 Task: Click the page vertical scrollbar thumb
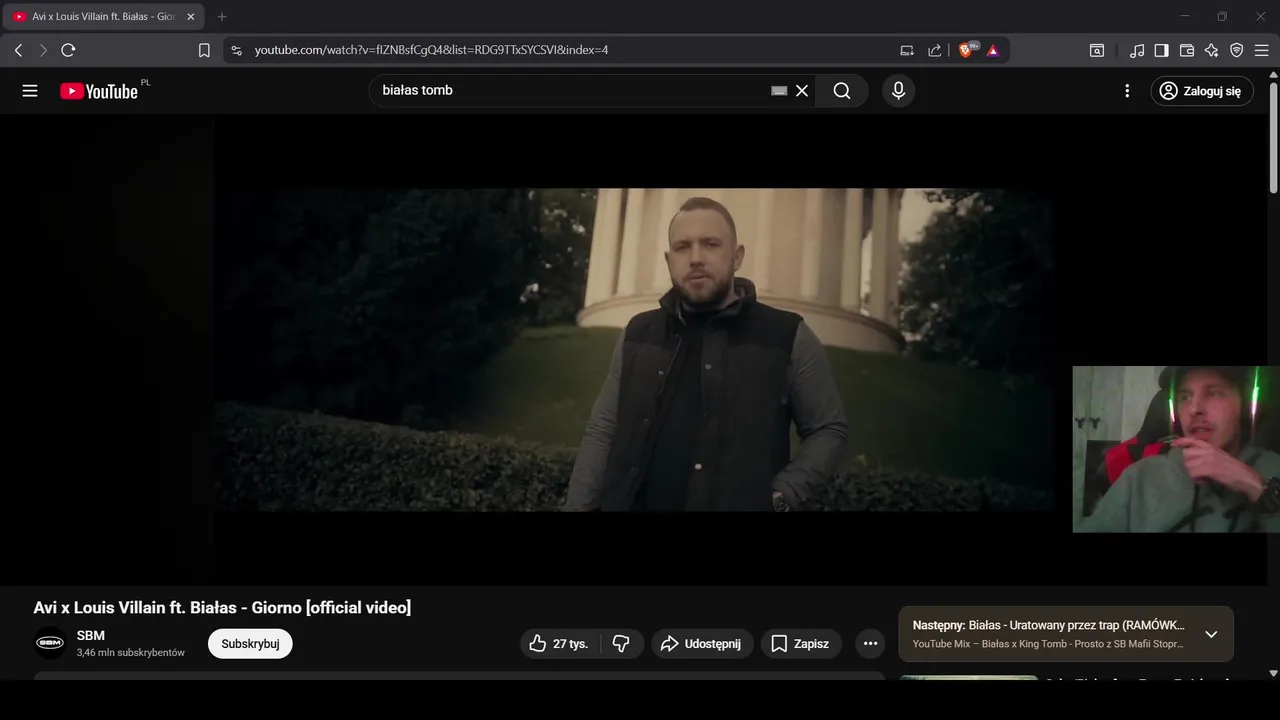pyautogui.click(x=1273, y=136)
